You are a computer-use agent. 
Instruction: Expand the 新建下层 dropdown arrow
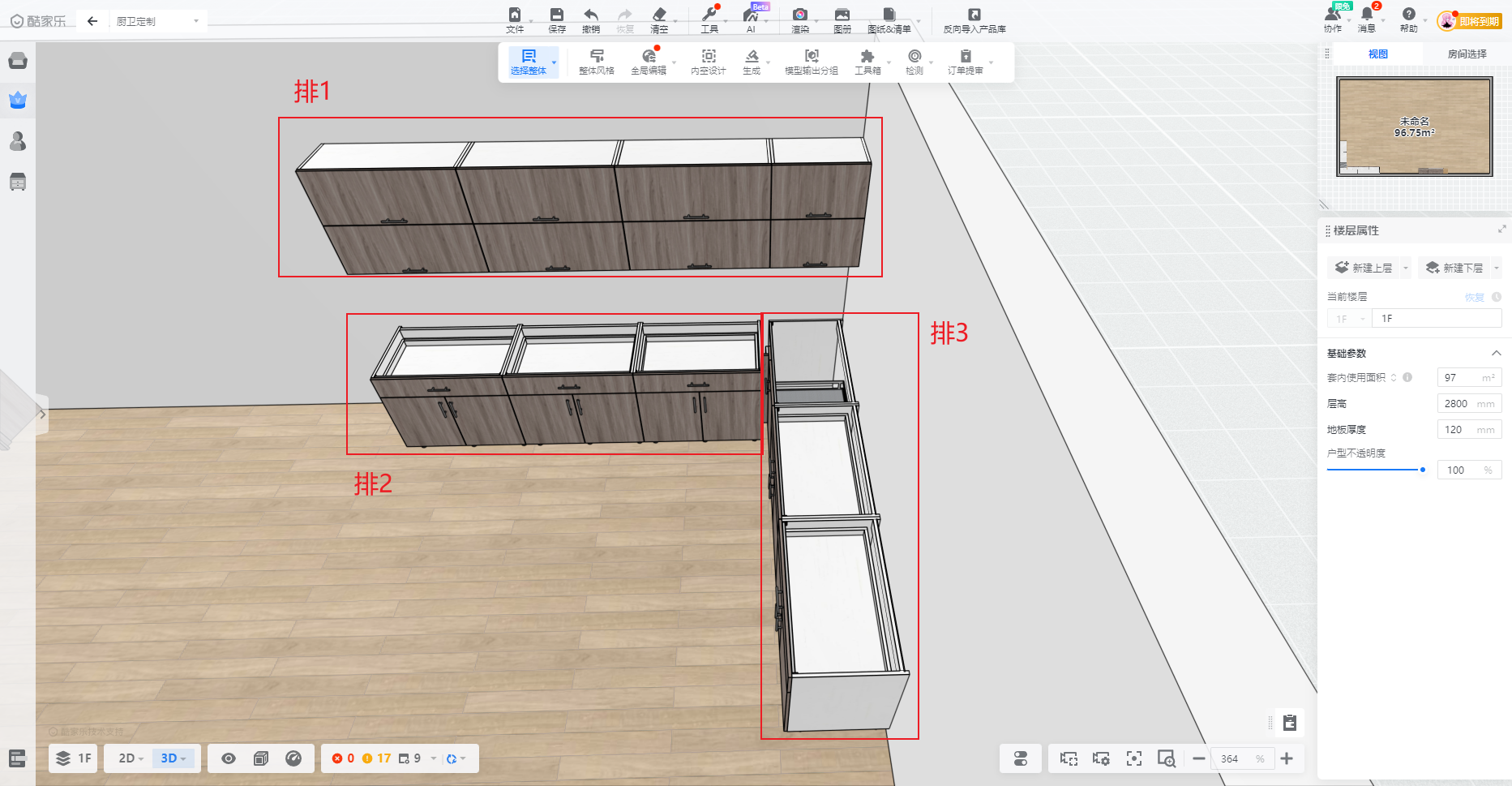(1497, 268)
